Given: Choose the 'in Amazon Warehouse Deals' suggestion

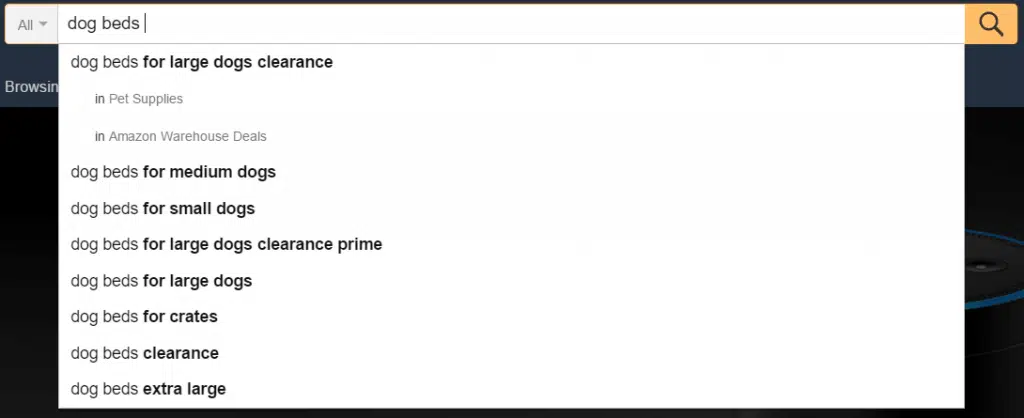Looking at the screenshot, I should click(x=180, y=136).
